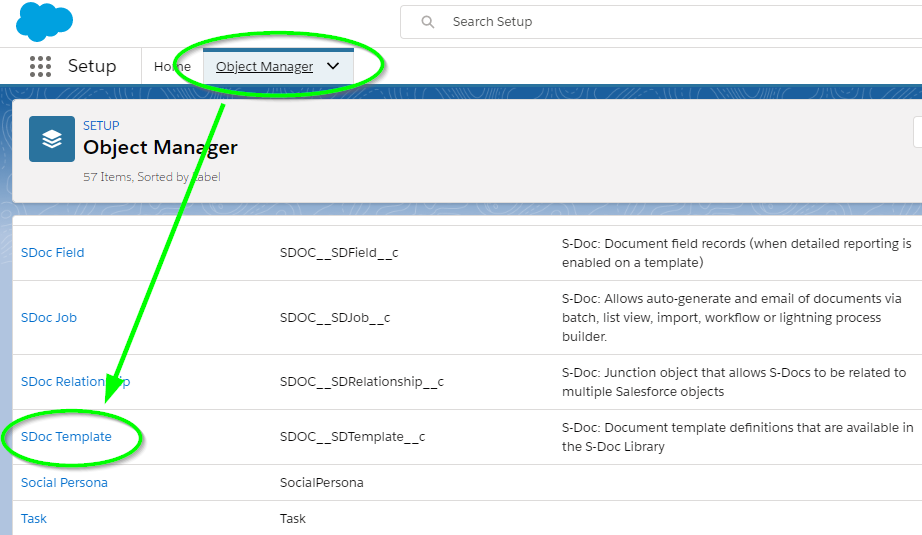Open the SDoc Job object
This screenshot has height=535, width=922.
[49, 317]
